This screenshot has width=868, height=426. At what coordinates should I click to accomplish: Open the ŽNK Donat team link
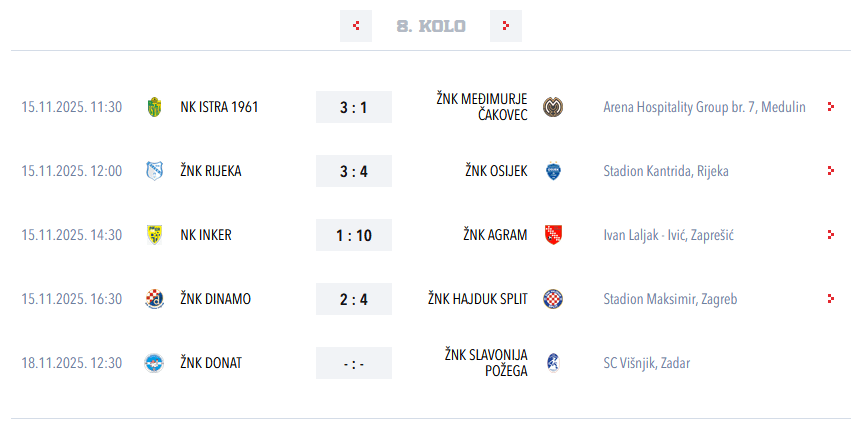(211, 363)
